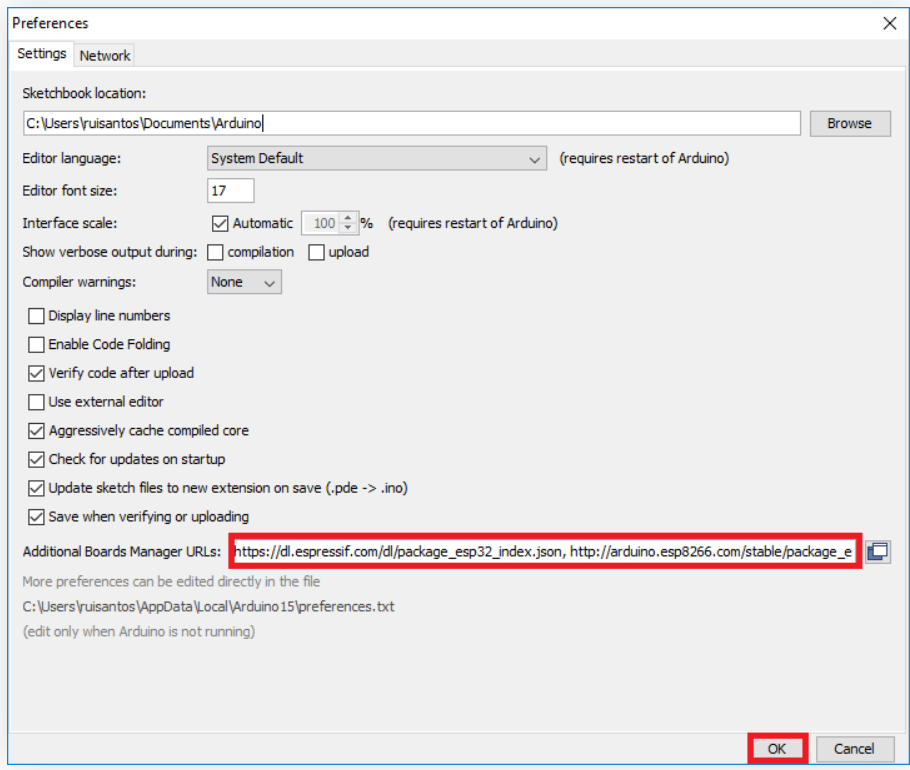Uncheck the Automatic interface scale checkbox
The width and height of the screenshot is (910, 770).
pos(220,223)
